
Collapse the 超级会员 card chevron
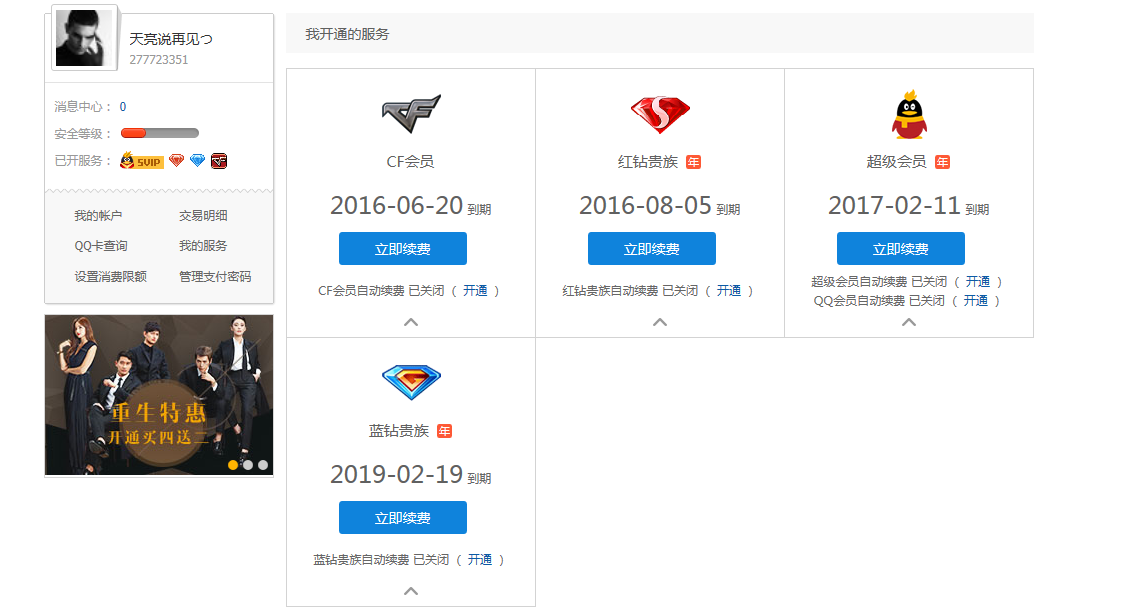909,322
